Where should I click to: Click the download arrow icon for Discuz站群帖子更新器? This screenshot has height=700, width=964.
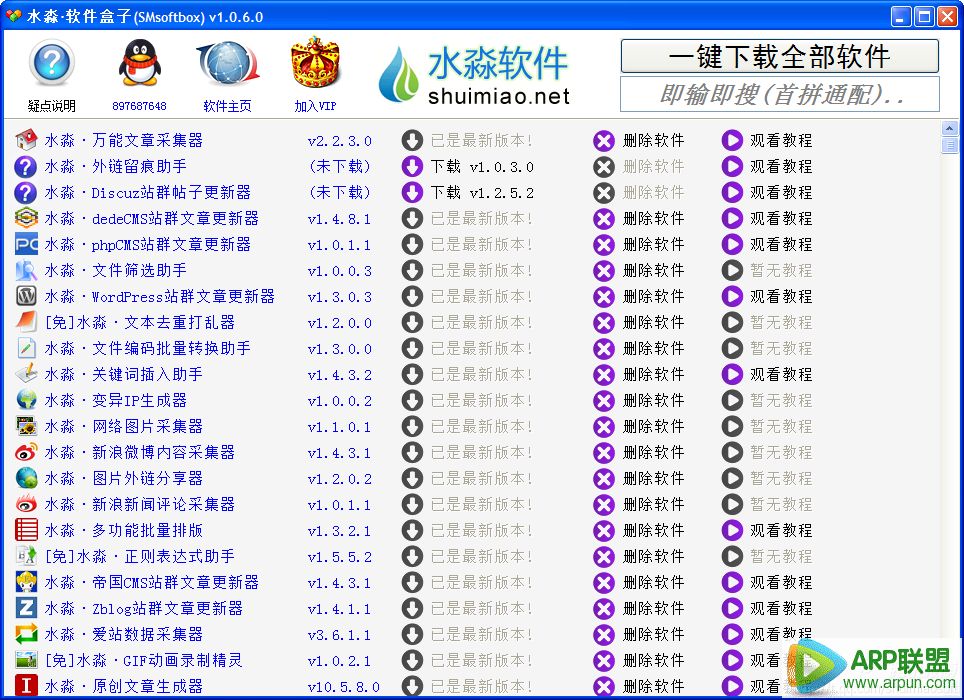coord(412,192)
